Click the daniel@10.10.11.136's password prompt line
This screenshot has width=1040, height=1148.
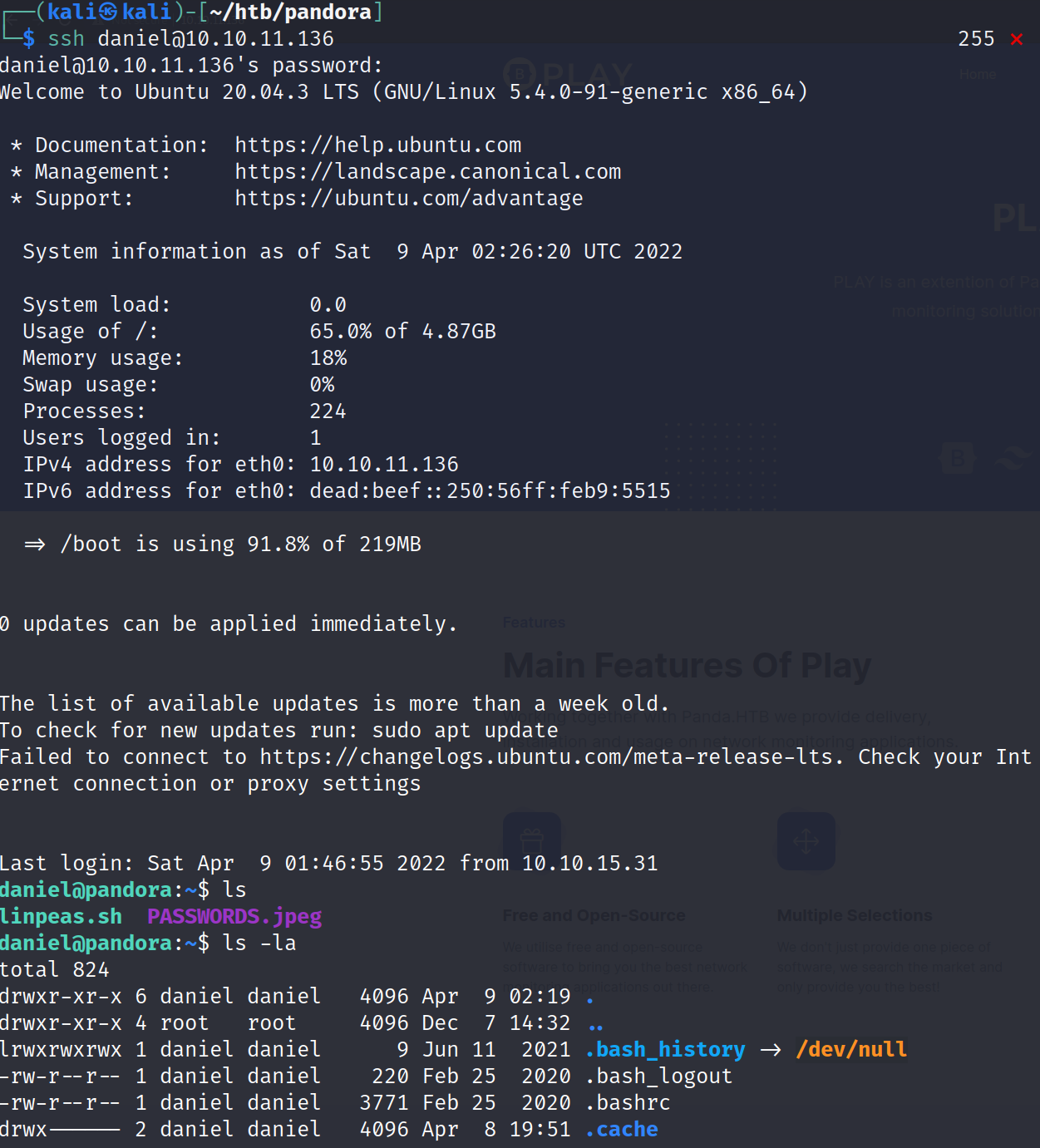(x=191, y=66)
